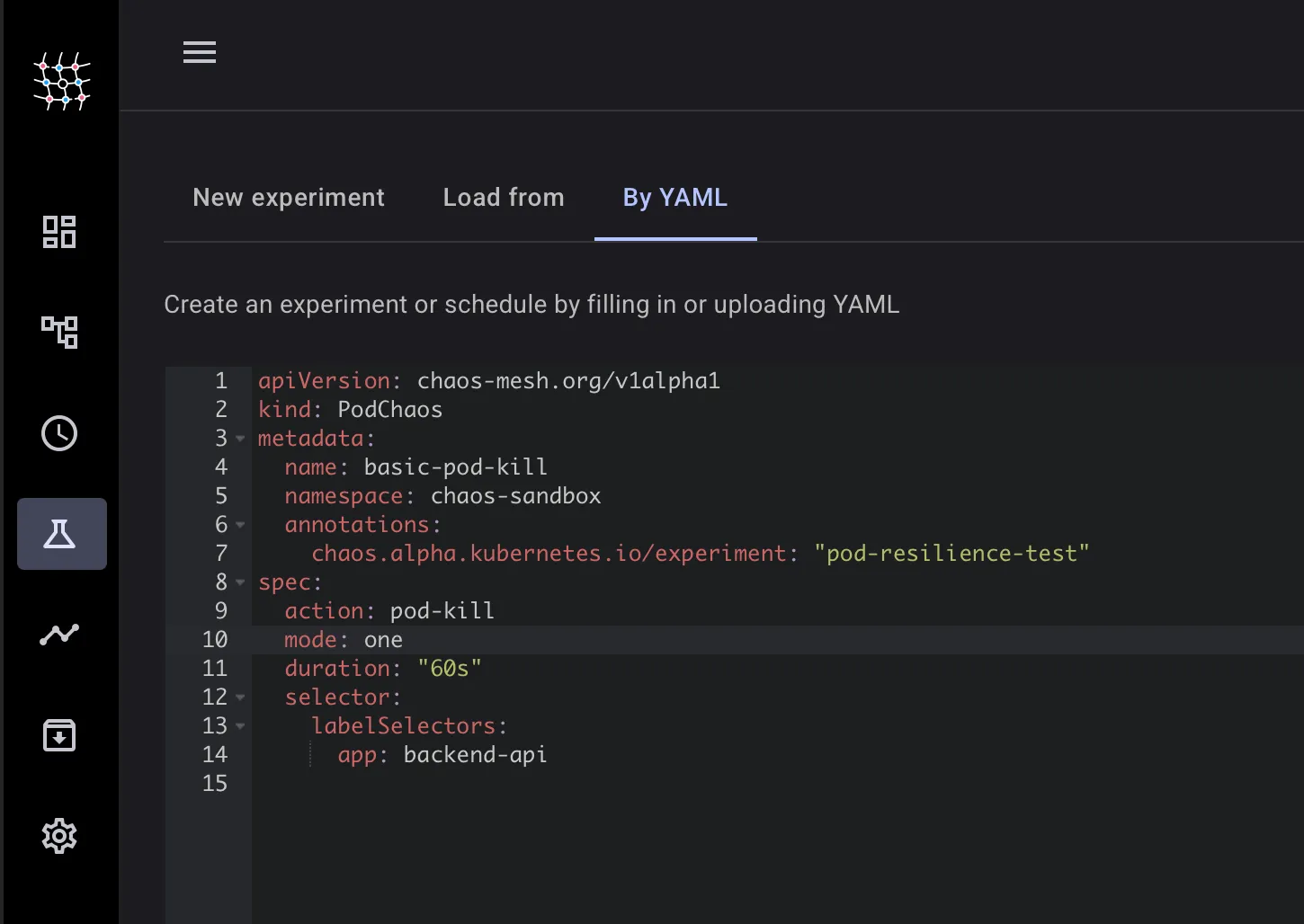
Task: Click the basic-pod-kill name value
Action: click(456, 467)
